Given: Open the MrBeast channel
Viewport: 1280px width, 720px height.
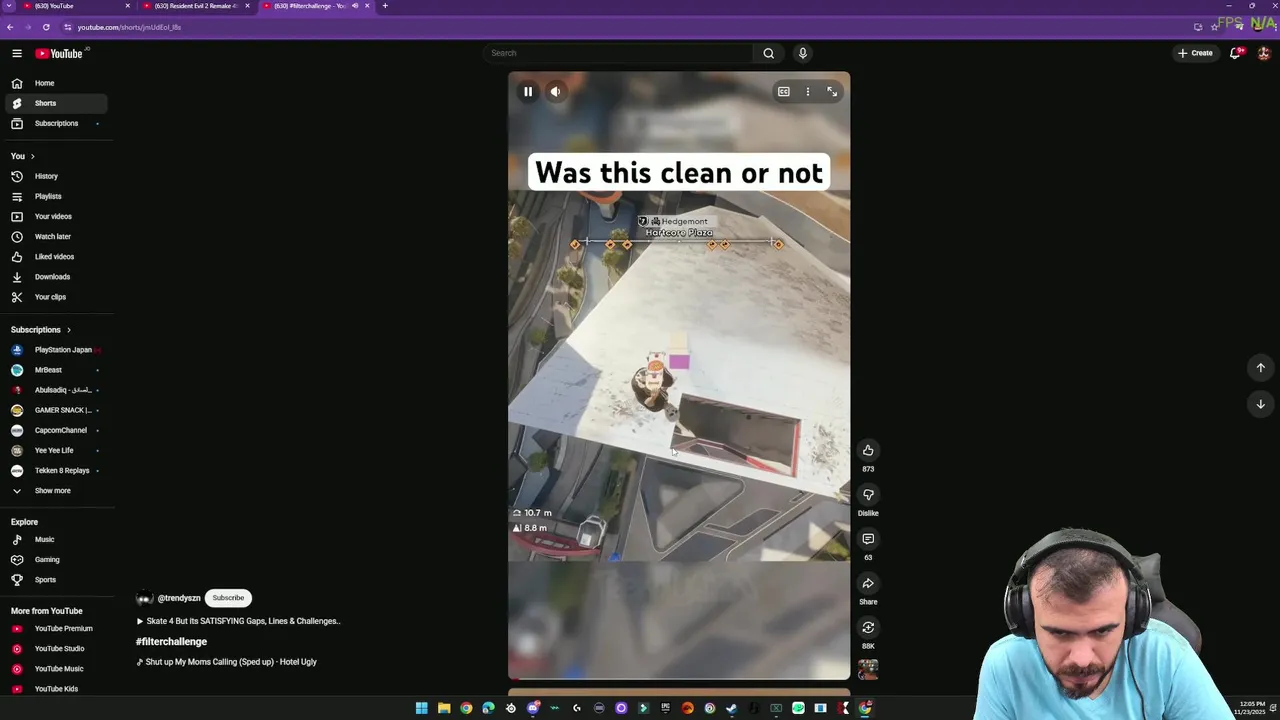Looking at the screenshot, I should pyautogui.click(x=54, y=370).
